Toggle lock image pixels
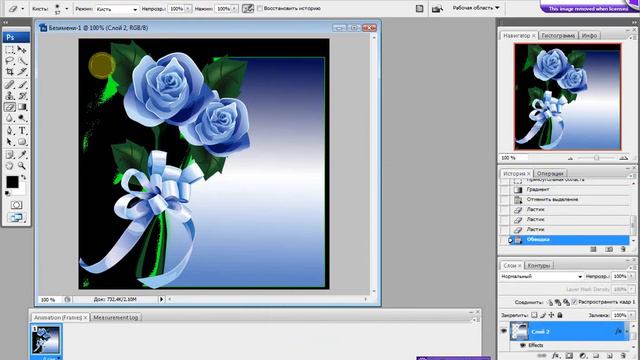The width and height of the screenshot is (640, 360). 543,315
